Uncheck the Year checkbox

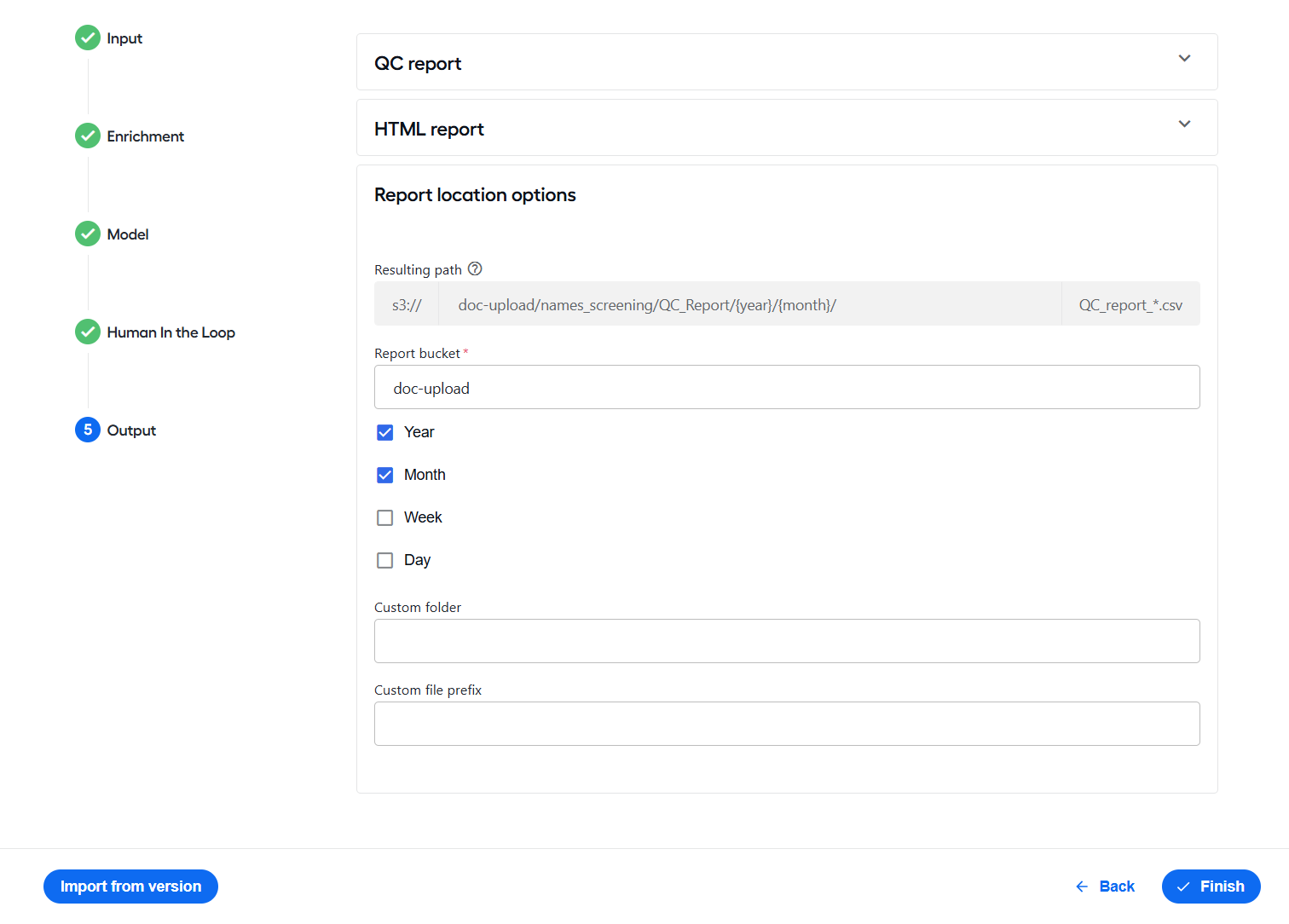click(385, 432)
